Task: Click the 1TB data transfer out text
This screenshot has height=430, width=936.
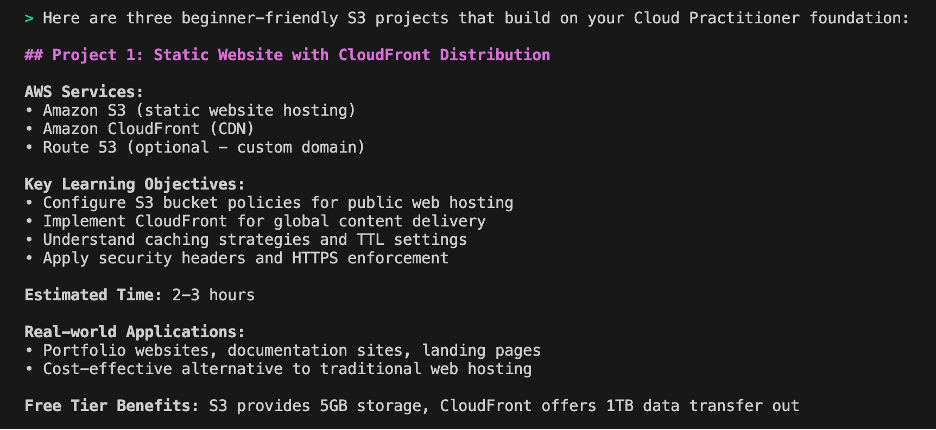Action: pos(703,406)
